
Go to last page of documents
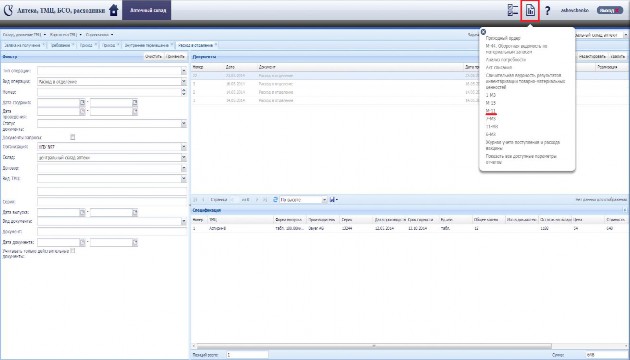265,199
